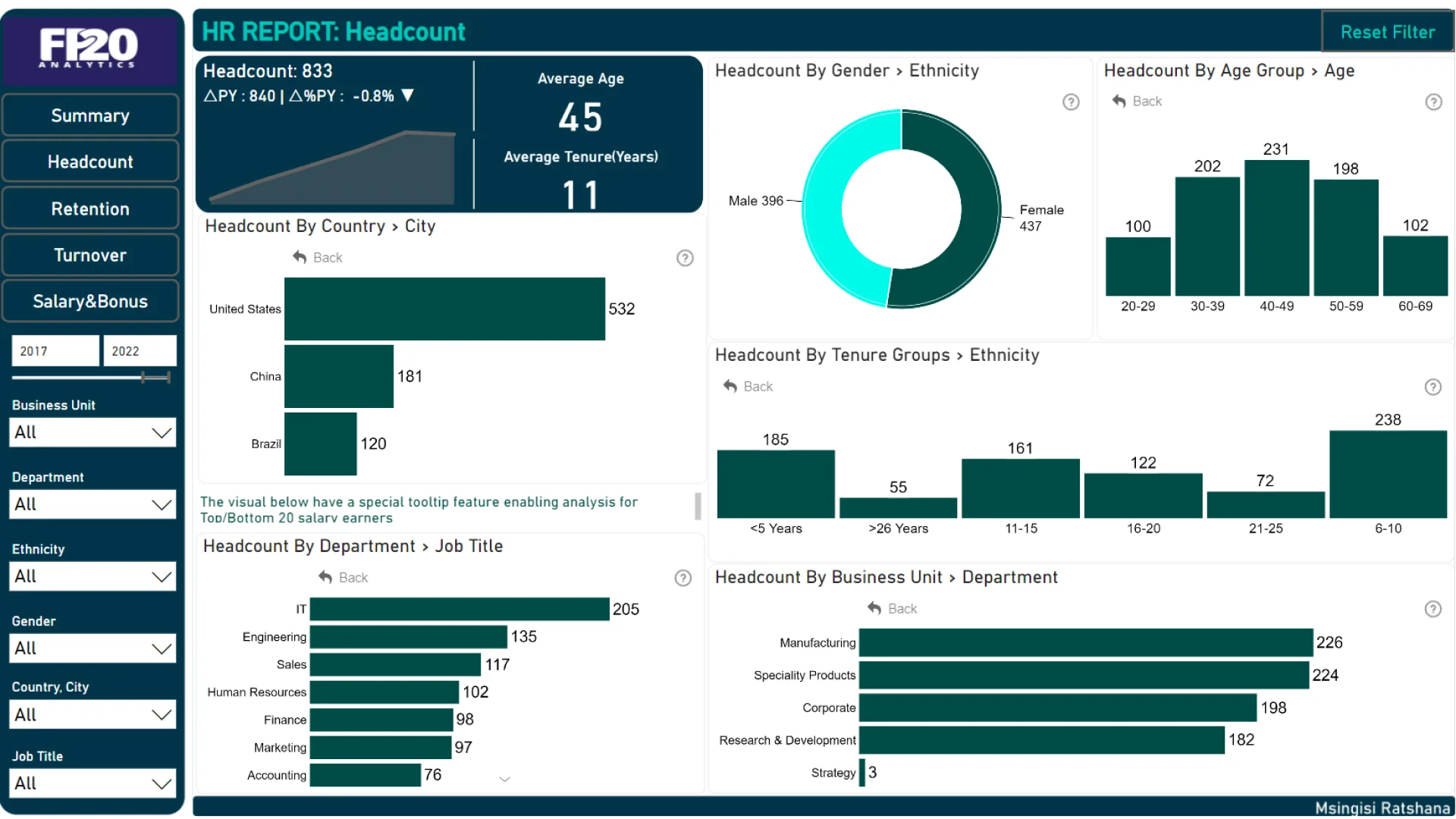Click the help icon in Headcount By Country
Viewport: 1456px width, 819px height.
point(685,258)
